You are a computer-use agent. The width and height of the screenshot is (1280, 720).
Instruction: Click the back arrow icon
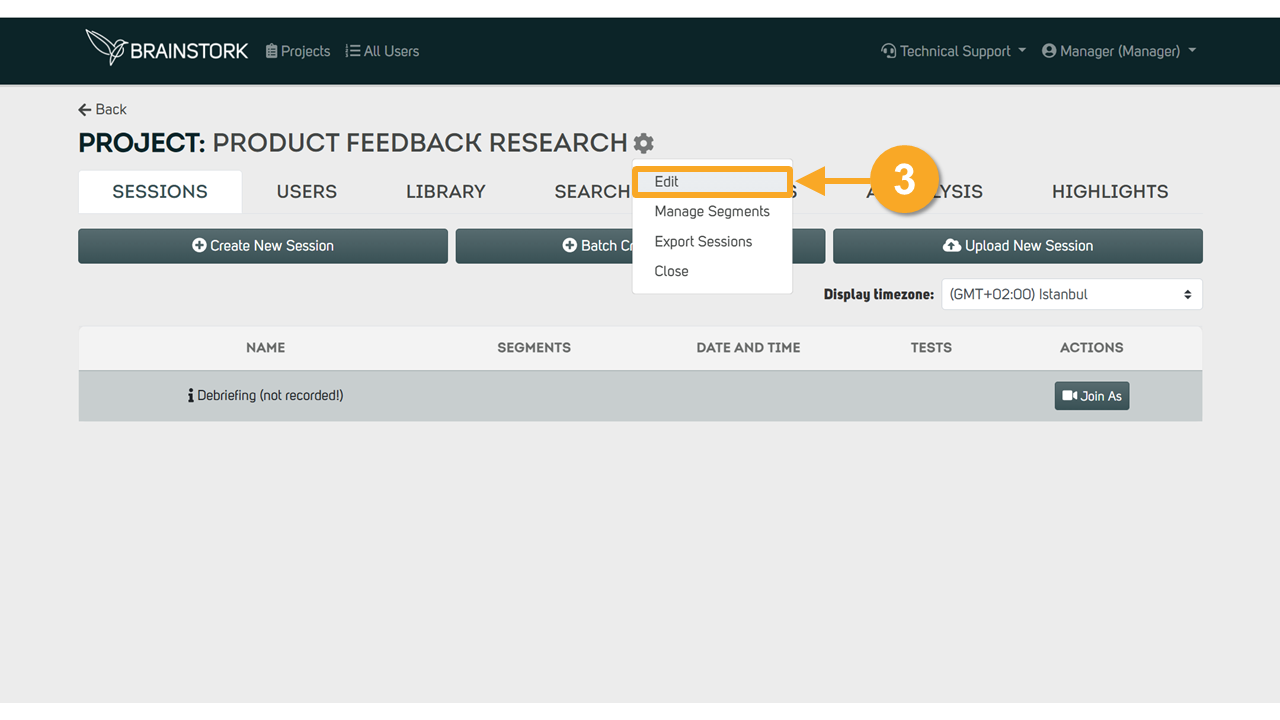85,110
